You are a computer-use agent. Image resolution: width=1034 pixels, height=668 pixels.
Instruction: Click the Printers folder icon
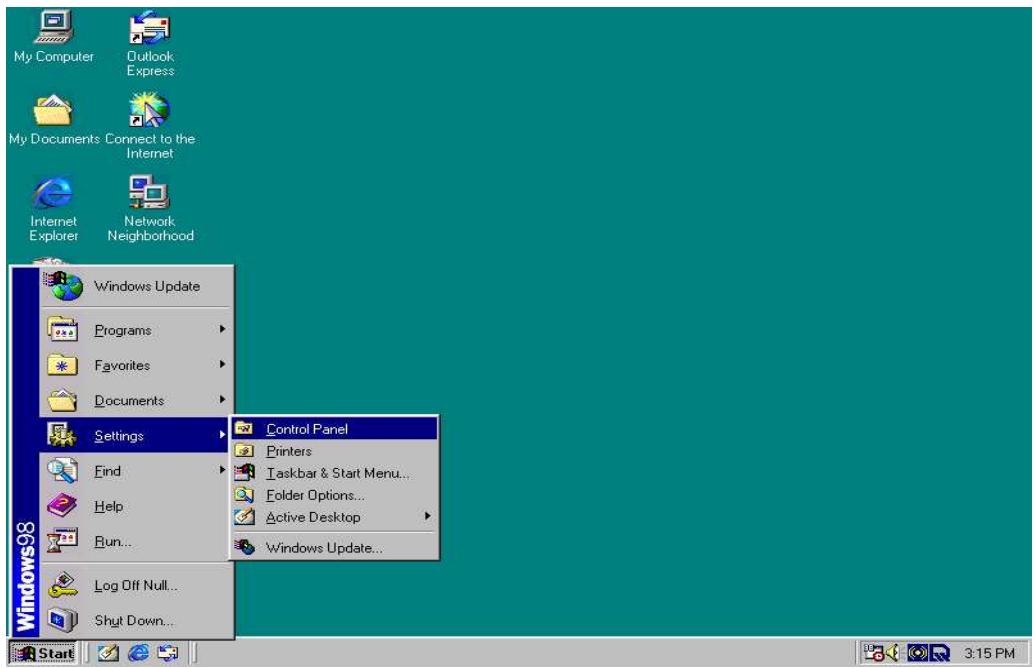pyautogui.click(x=245, y=451)
